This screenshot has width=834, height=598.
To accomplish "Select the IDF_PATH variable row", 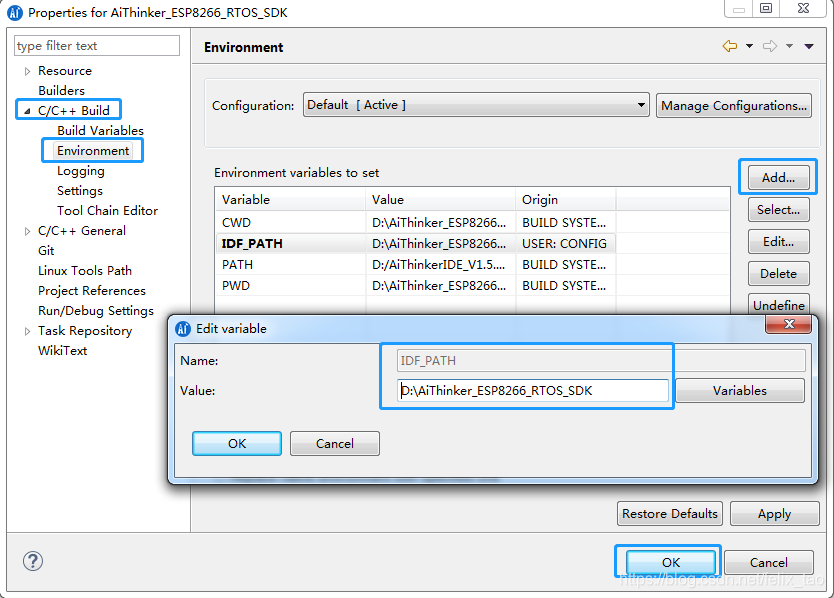I will point(472,244).
